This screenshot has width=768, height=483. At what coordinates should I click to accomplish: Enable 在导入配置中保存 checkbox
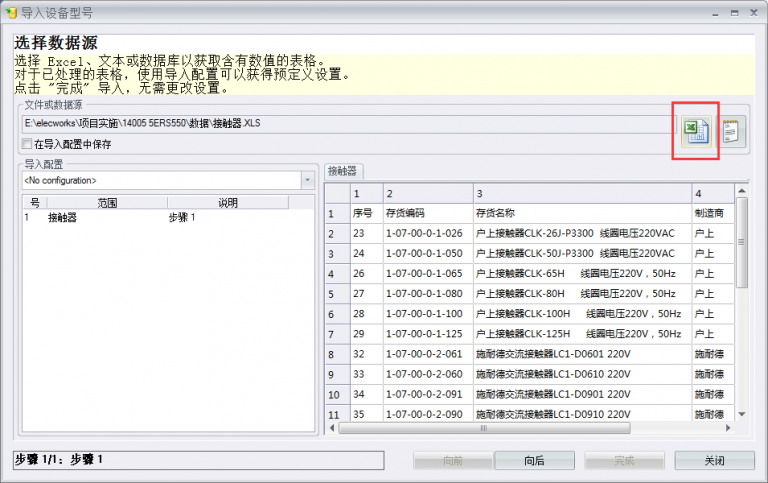click(x=27, y=144)
